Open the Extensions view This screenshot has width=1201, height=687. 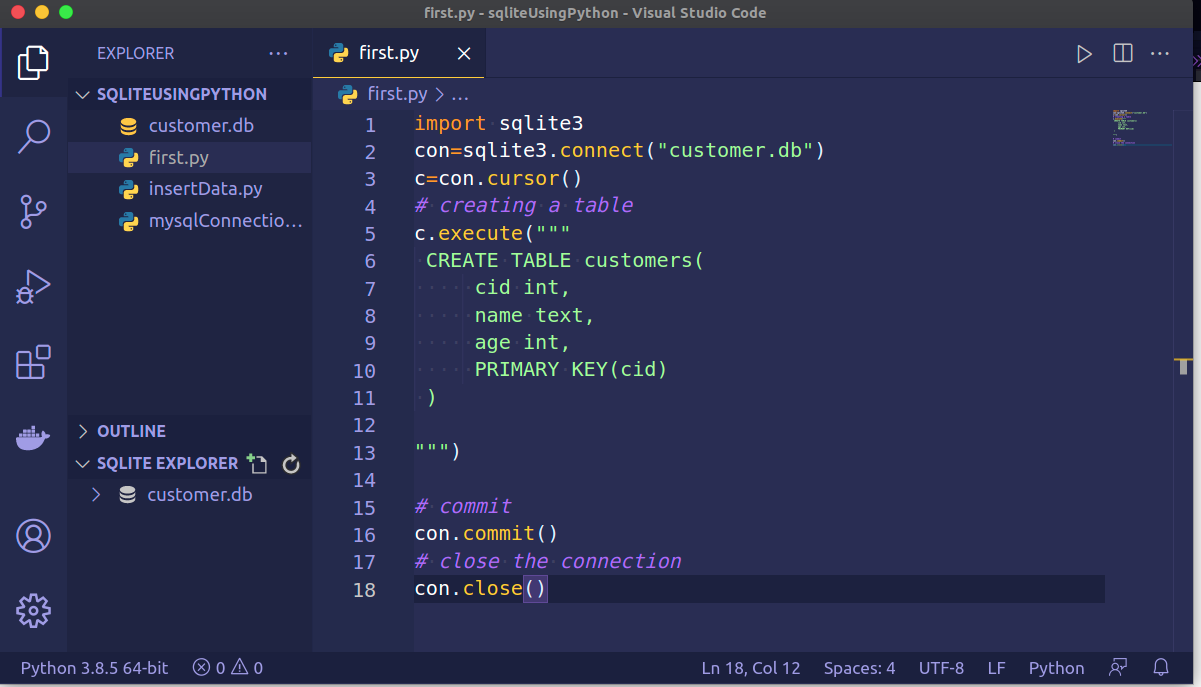33,362
